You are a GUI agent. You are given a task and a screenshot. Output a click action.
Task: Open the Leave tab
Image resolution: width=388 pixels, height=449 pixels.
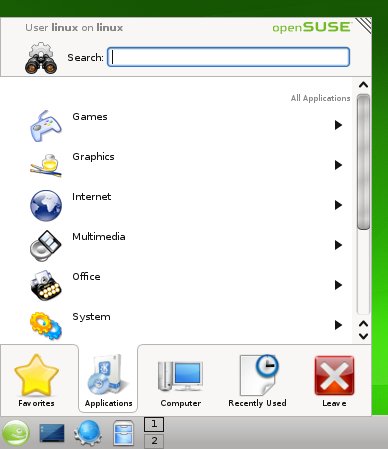pos(334,380)
